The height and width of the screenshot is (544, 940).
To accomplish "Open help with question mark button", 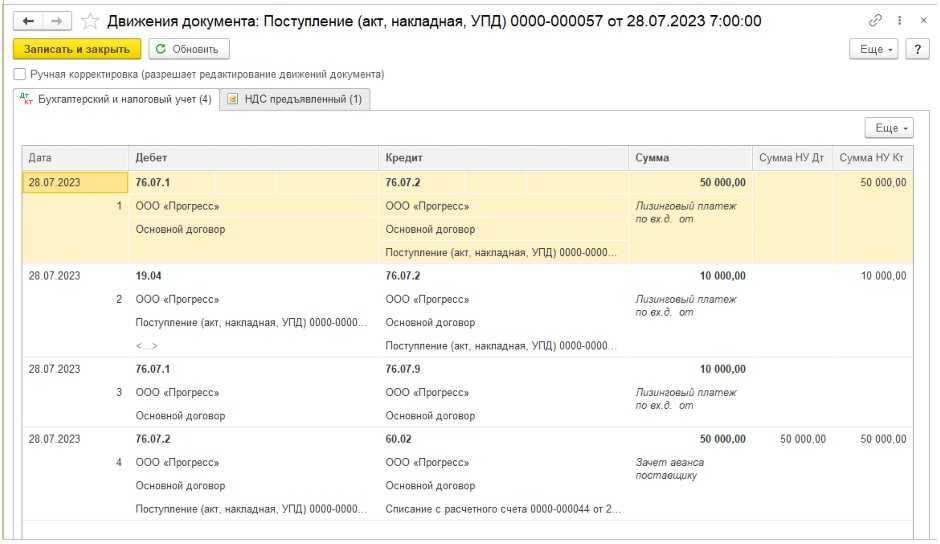I will (917, 49).
